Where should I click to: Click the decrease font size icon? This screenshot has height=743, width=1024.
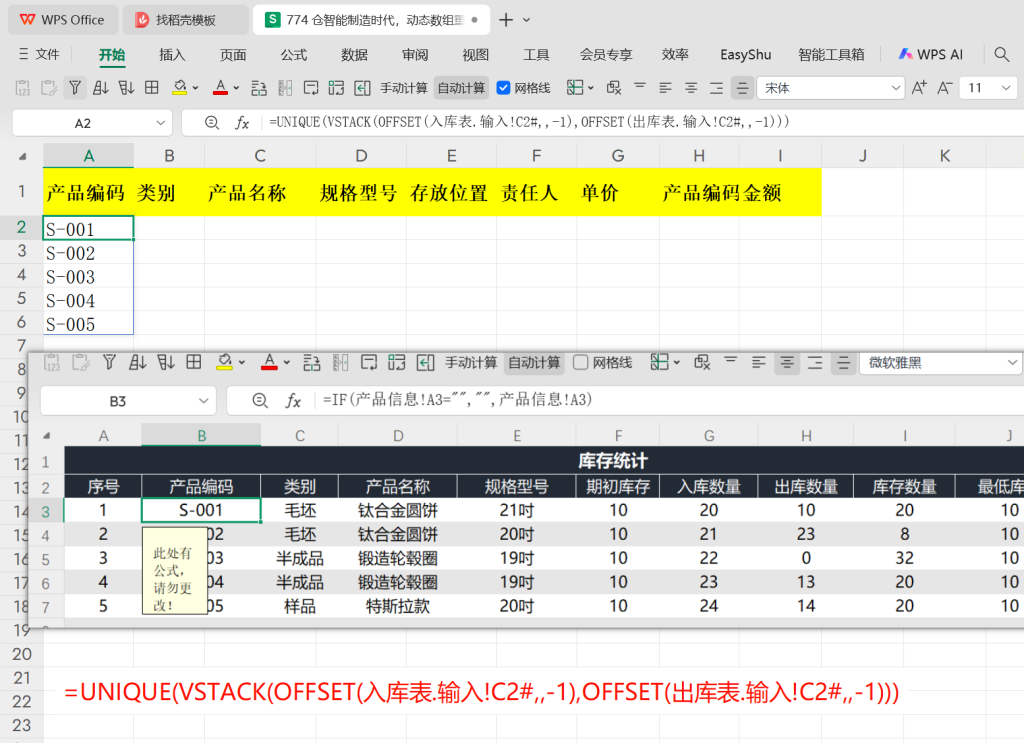point(944,87)
